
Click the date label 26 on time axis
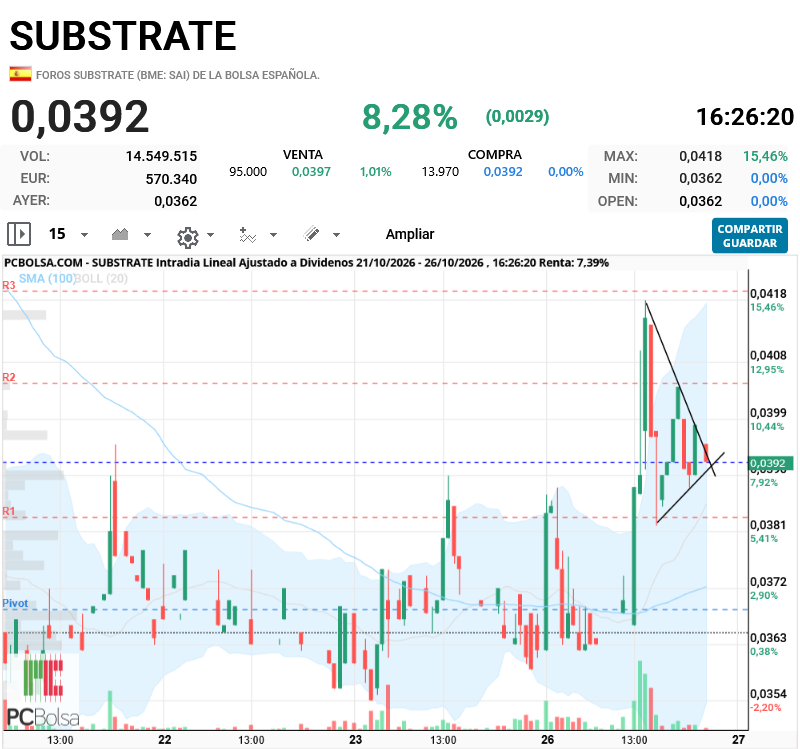tap(547, 739)
